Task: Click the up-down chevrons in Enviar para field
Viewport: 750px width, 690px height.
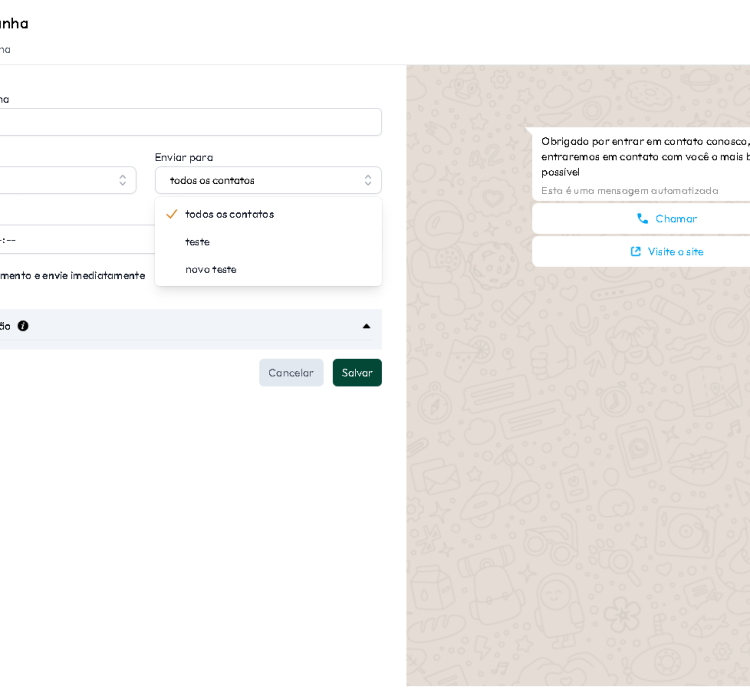Action: pos(367,181)
